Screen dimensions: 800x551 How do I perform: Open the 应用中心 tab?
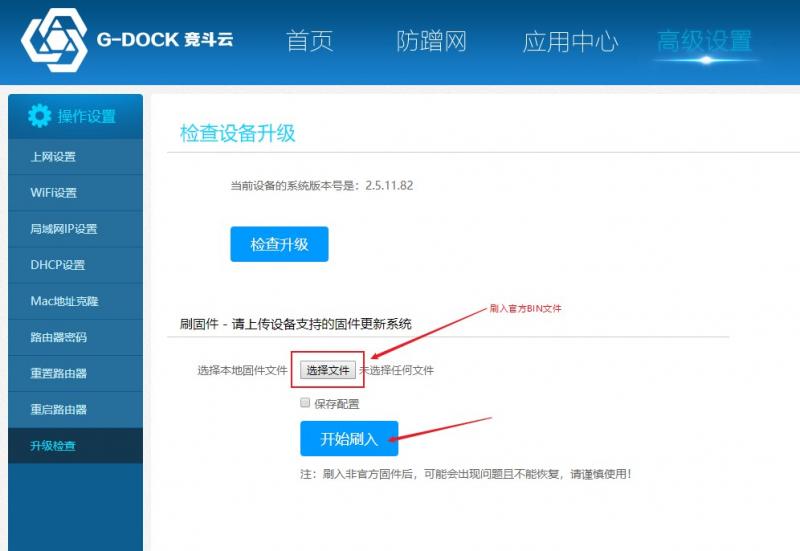[570, 41]
